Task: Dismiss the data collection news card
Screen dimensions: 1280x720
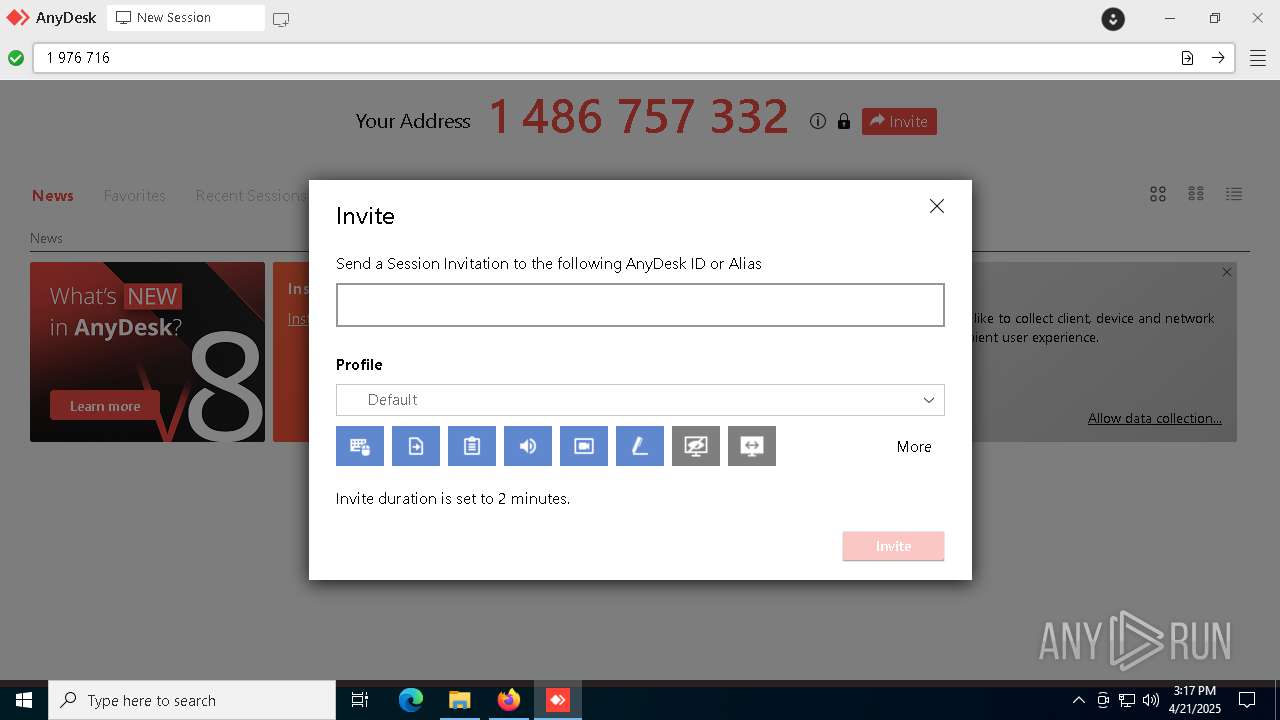Action: point(1227,272)
